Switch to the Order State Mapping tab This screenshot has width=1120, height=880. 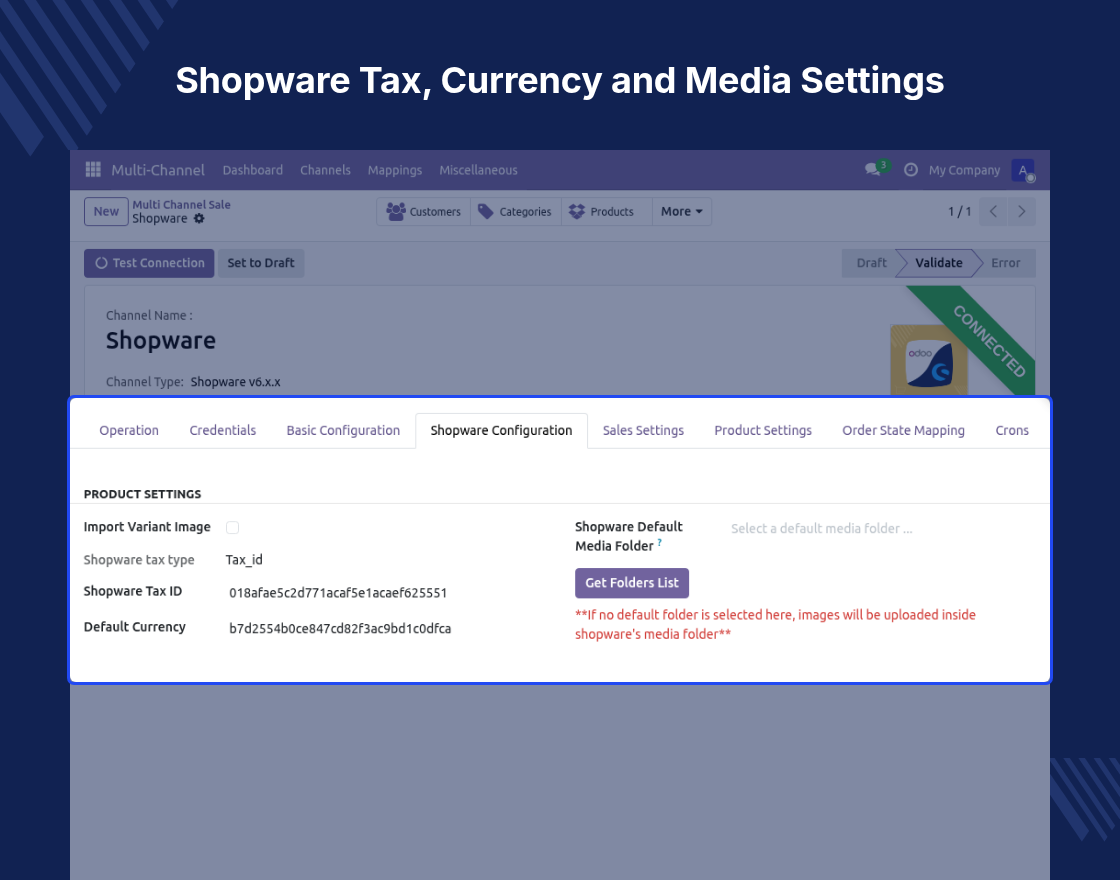pos(904,430)
